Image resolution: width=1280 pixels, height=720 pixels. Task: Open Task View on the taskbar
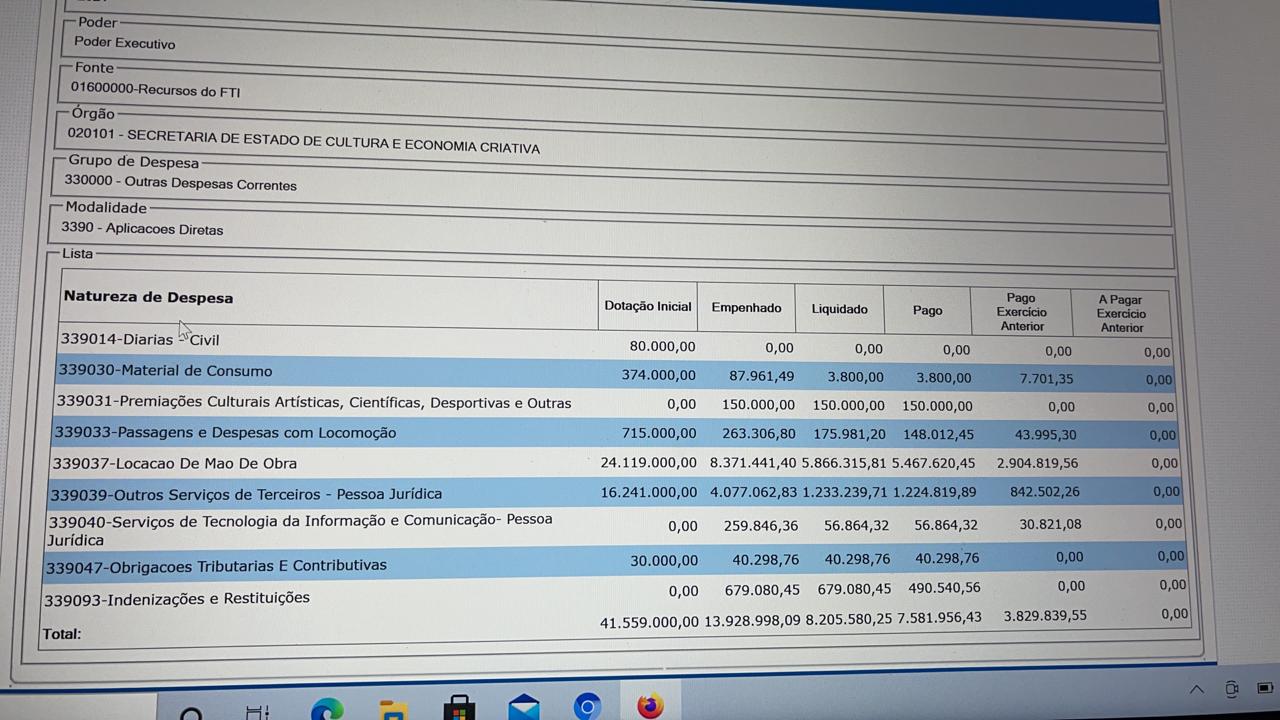tap(258, 712)
